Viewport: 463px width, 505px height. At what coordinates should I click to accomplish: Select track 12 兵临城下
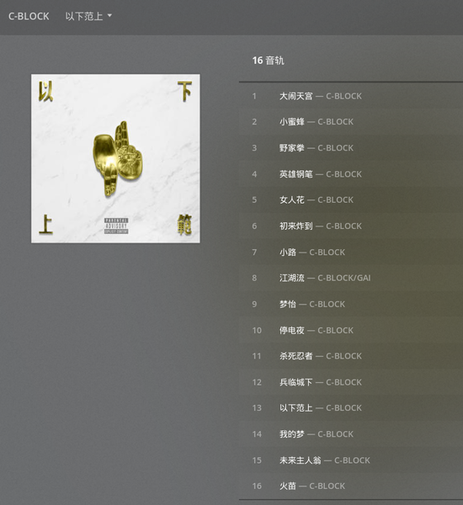tap(351, 382)
